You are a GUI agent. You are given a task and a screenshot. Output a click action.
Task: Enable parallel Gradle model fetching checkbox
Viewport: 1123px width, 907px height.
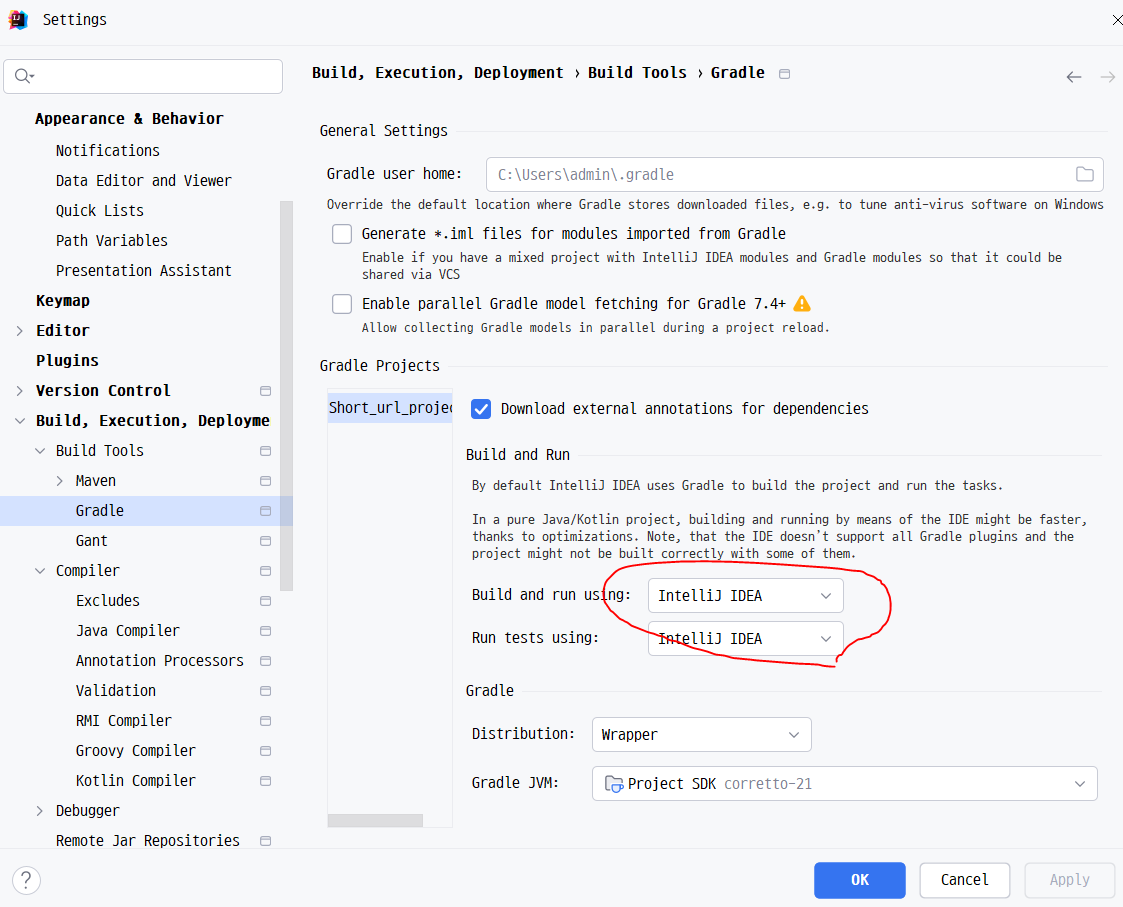pos(342,304)
